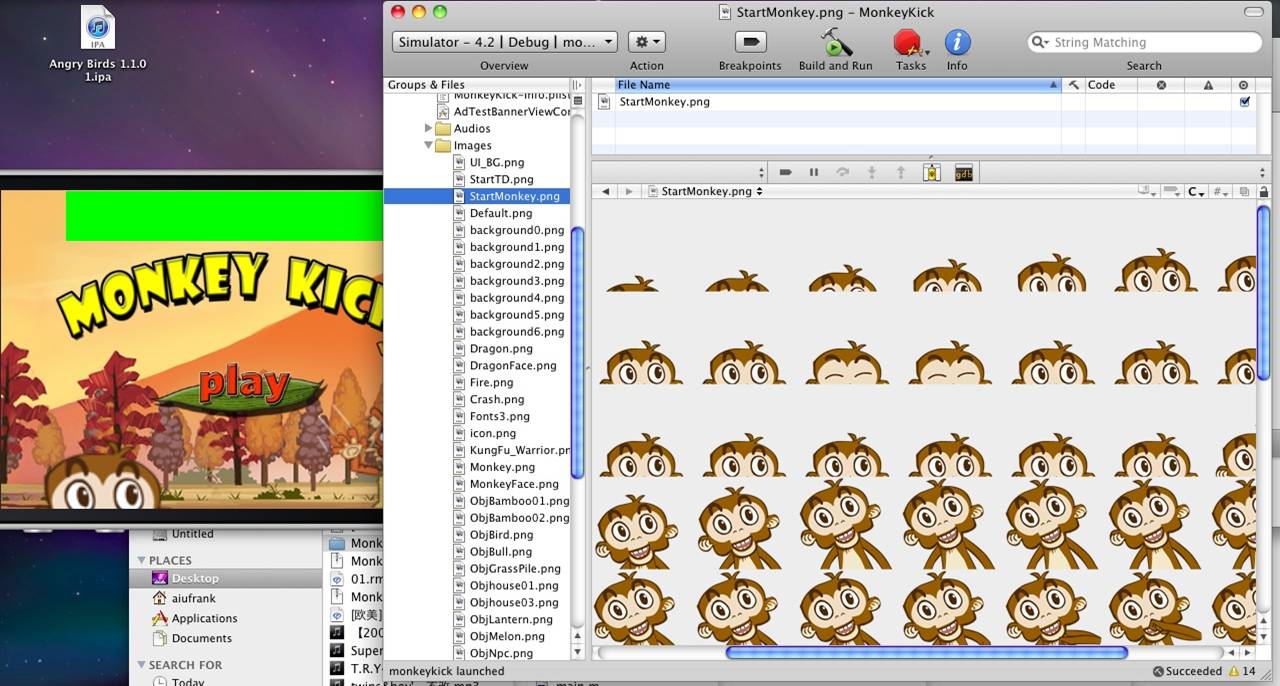This screenshot has height=686, width=1280.
Task: Click the debugger pause icon
Action: tap(814, 172)
